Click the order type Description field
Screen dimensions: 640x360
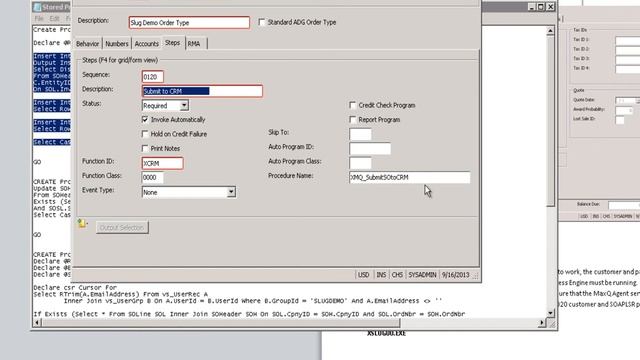coord(189,22)
